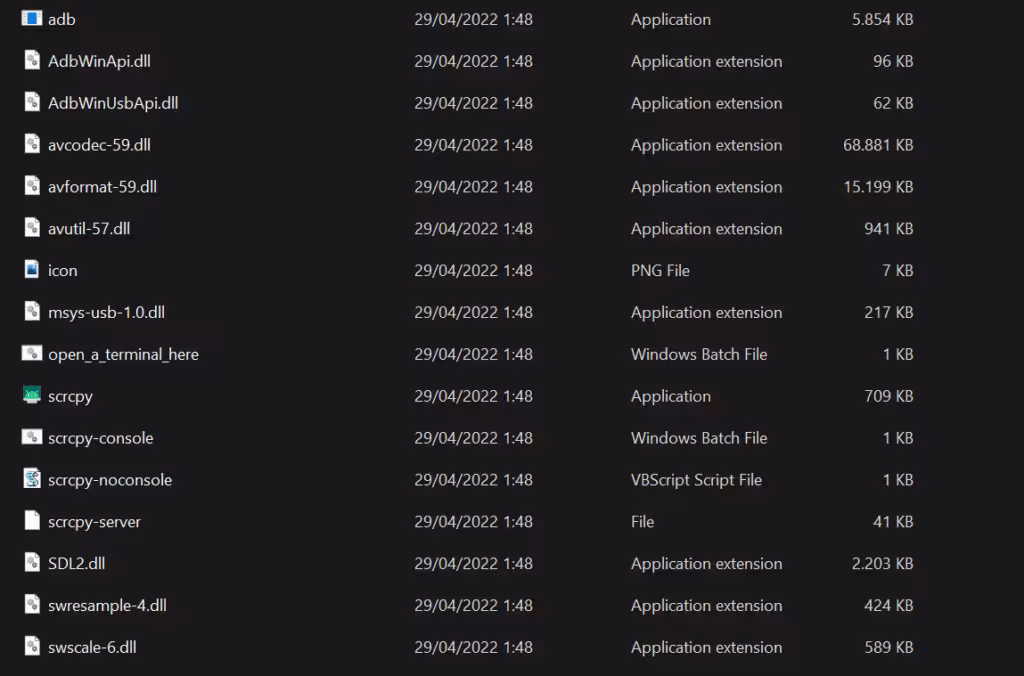Click the avcodec-59.dll file icon
1024x676 pixels.
32,144
